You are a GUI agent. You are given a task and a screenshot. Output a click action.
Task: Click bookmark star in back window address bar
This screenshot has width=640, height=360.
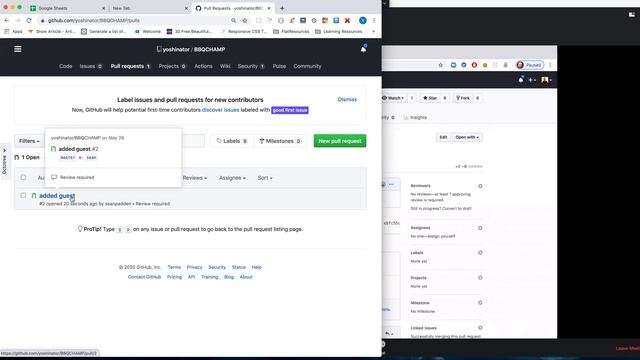(440, 65)
